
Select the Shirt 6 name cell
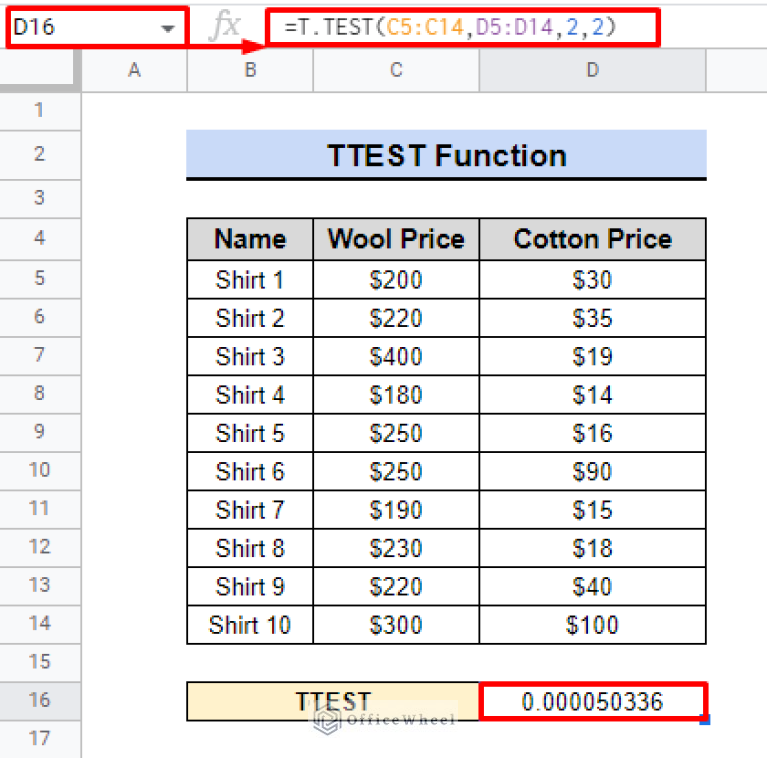coord(250,471)
